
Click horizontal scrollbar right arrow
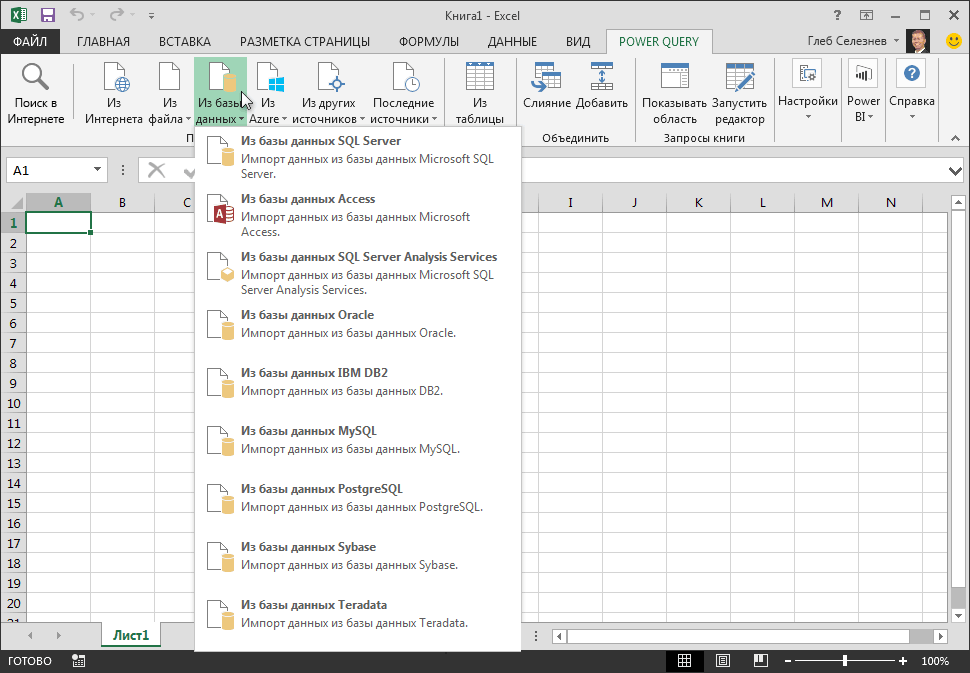click(x=940, y=635)
